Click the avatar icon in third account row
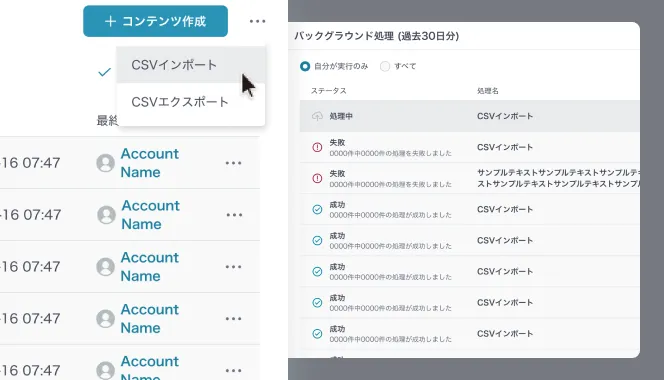 105,266
